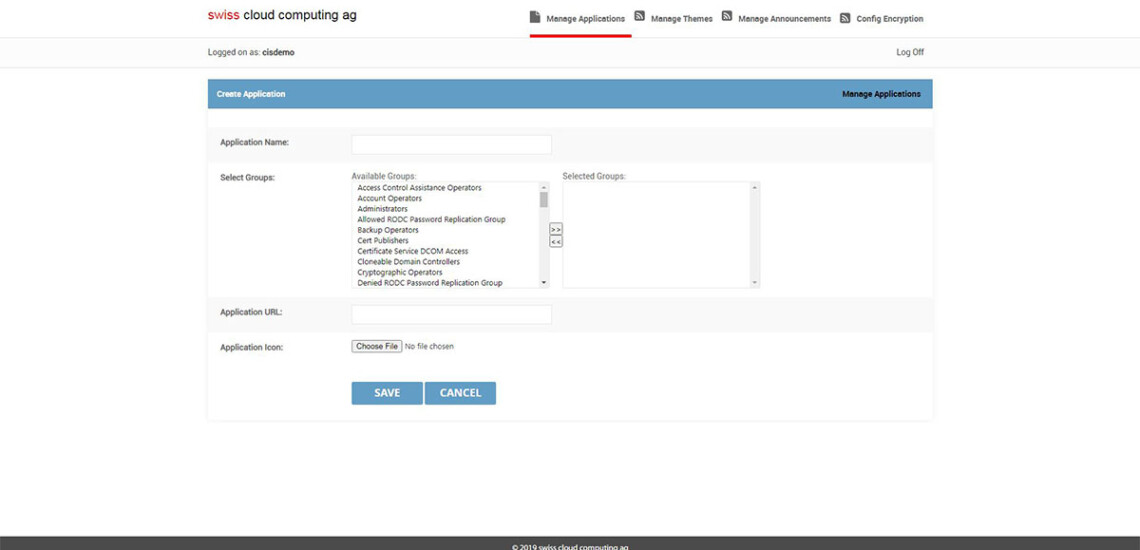Viewport: 1140px width, 550px height.
Task: Click Available Groups scrollbar down arrow
Action: pyautogui.click(x=544, y=282)
